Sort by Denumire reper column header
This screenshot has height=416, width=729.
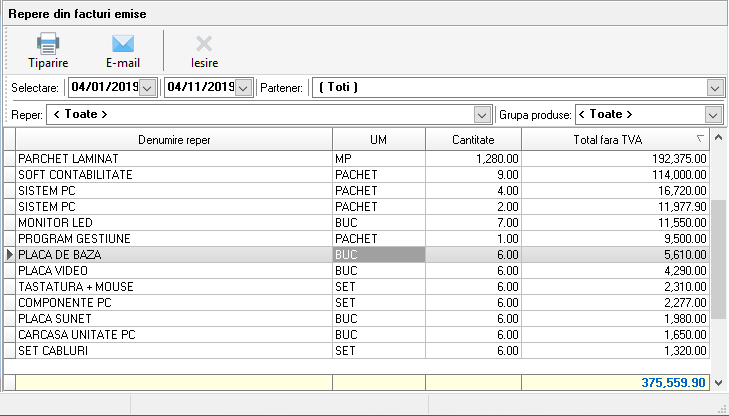(x=174, y=139)
